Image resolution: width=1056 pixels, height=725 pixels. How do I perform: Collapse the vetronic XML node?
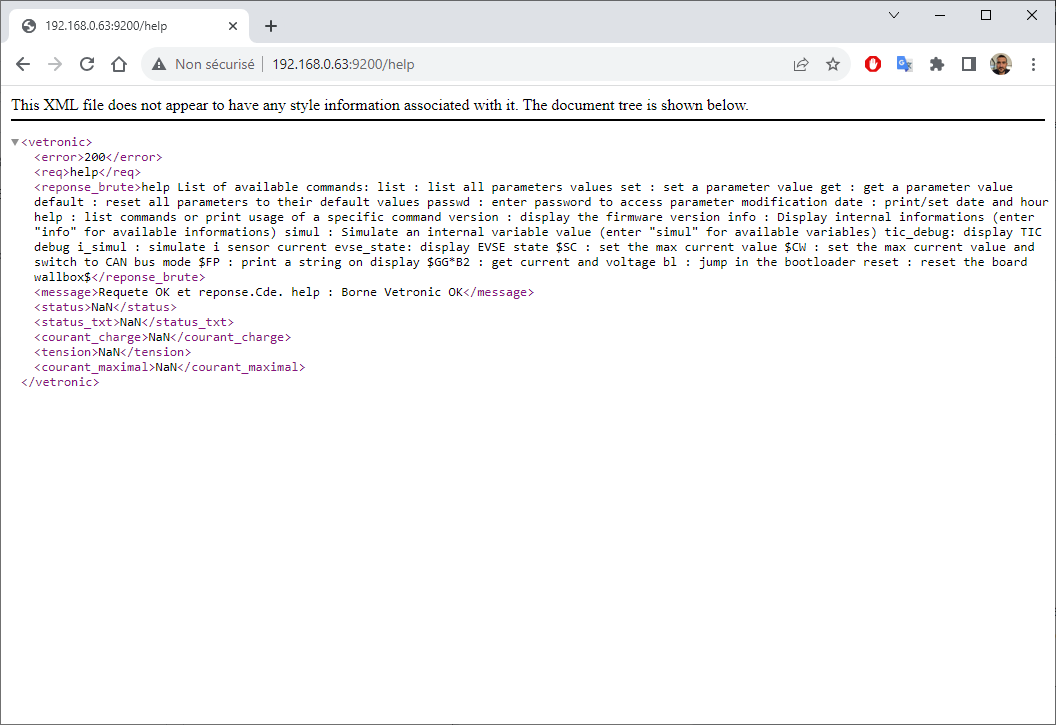[x=15, y=142]
